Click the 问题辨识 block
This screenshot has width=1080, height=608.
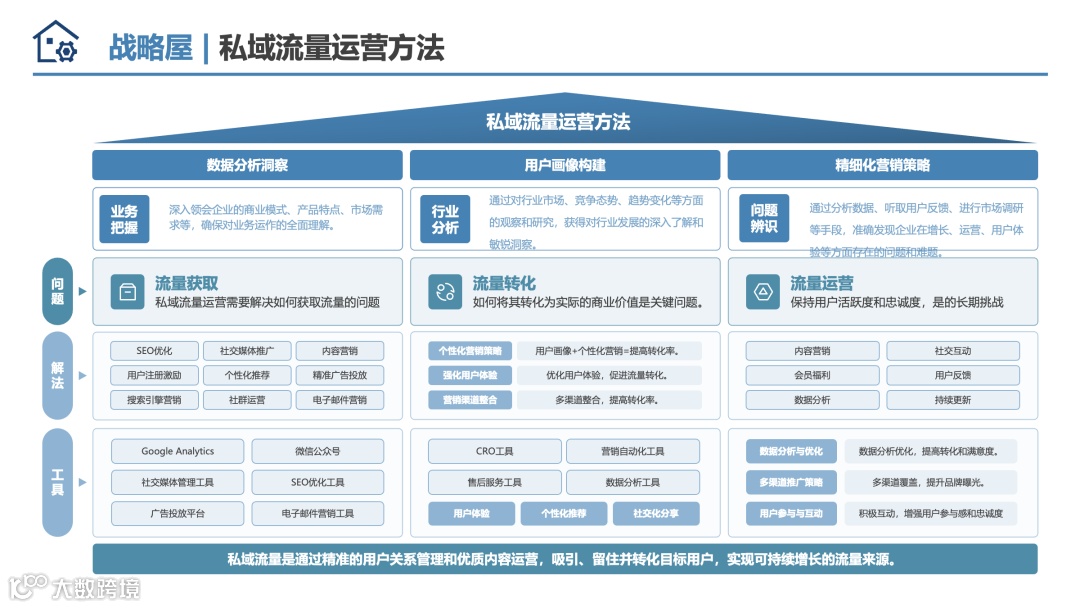tap(764, 218)
